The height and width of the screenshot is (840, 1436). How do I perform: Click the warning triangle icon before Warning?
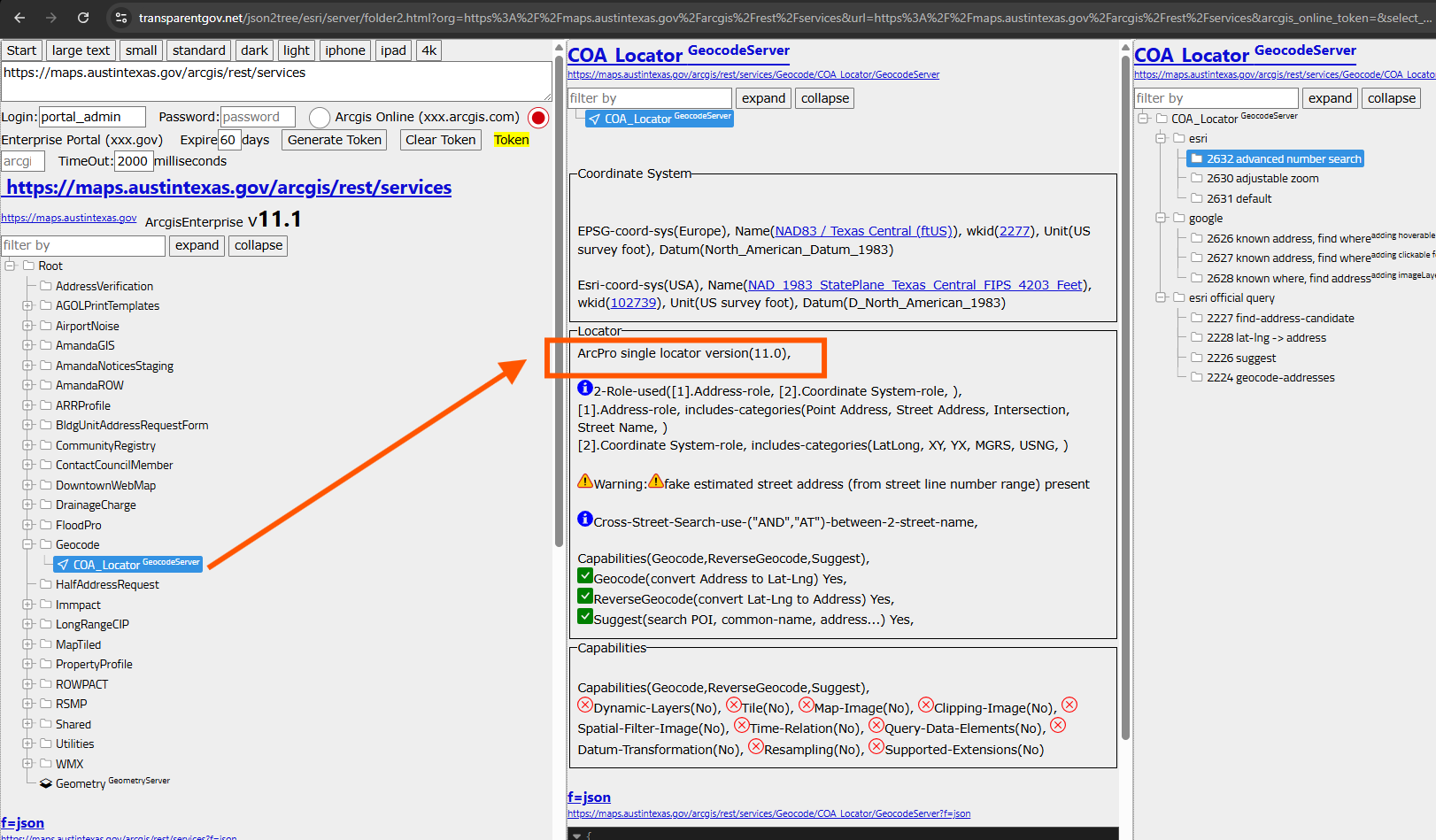coord(584,481)
